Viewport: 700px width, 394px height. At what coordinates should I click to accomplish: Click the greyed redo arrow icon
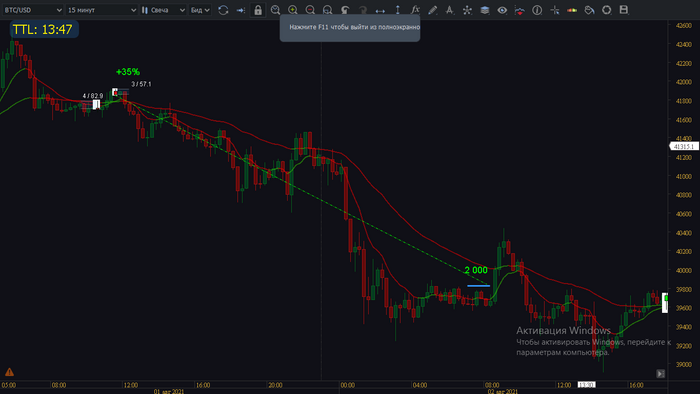[x=362, y=10]
